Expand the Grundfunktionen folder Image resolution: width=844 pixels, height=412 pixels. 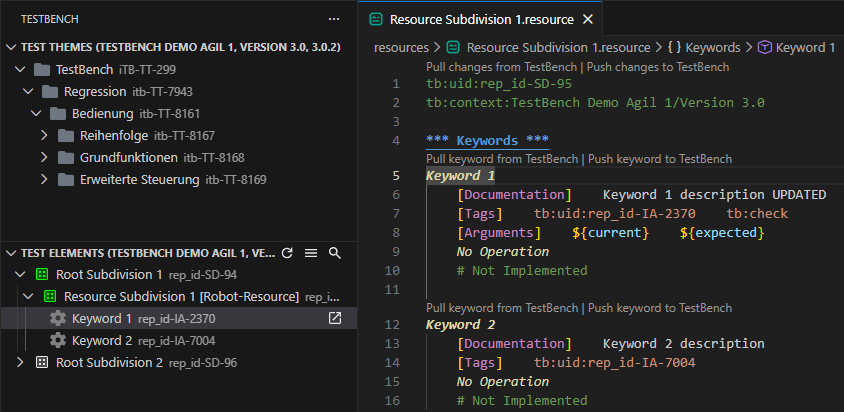[45, 158]
